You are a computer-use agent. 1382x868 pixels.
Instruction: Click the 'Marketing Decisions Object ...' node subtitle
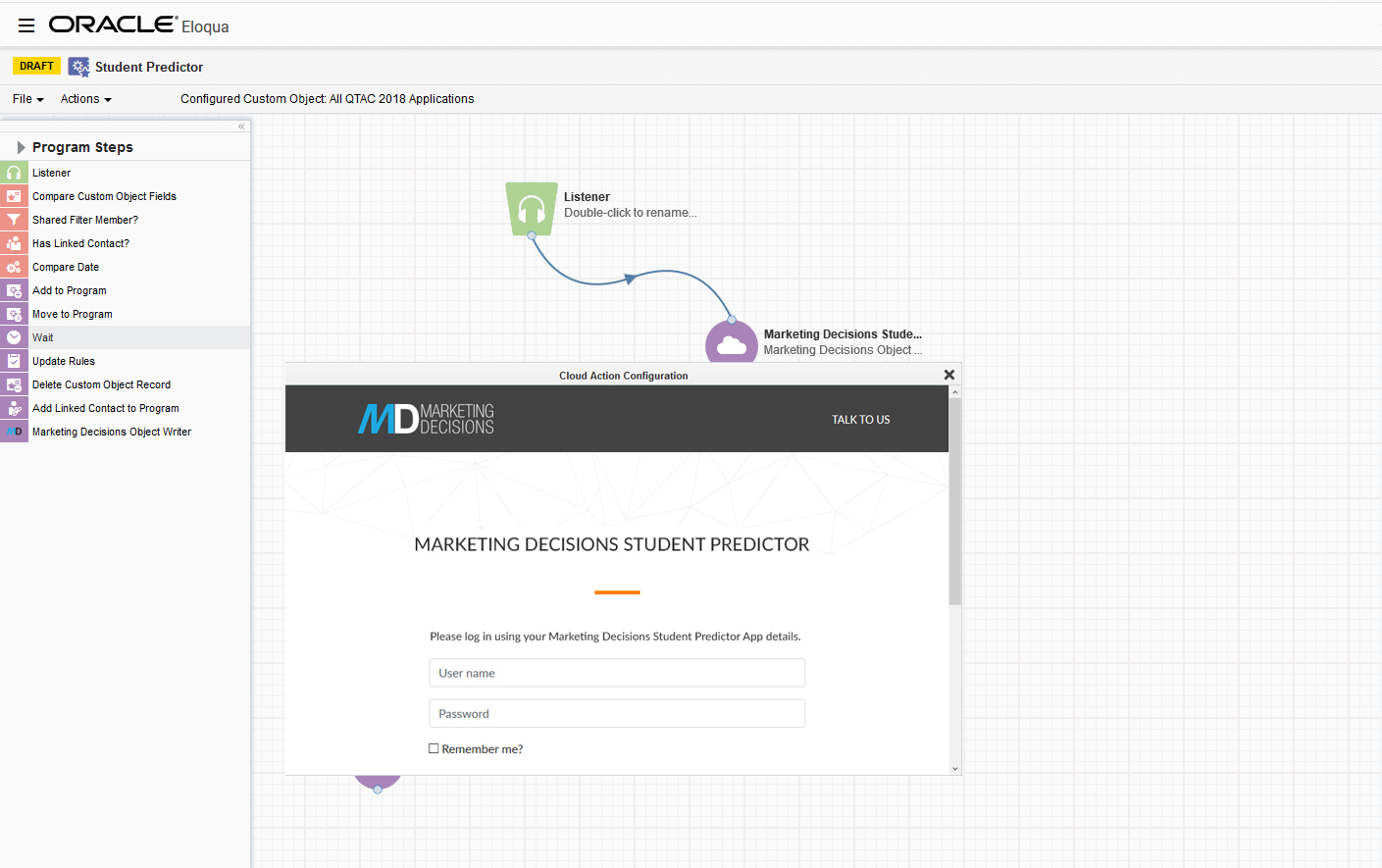[x=843, y=350]
